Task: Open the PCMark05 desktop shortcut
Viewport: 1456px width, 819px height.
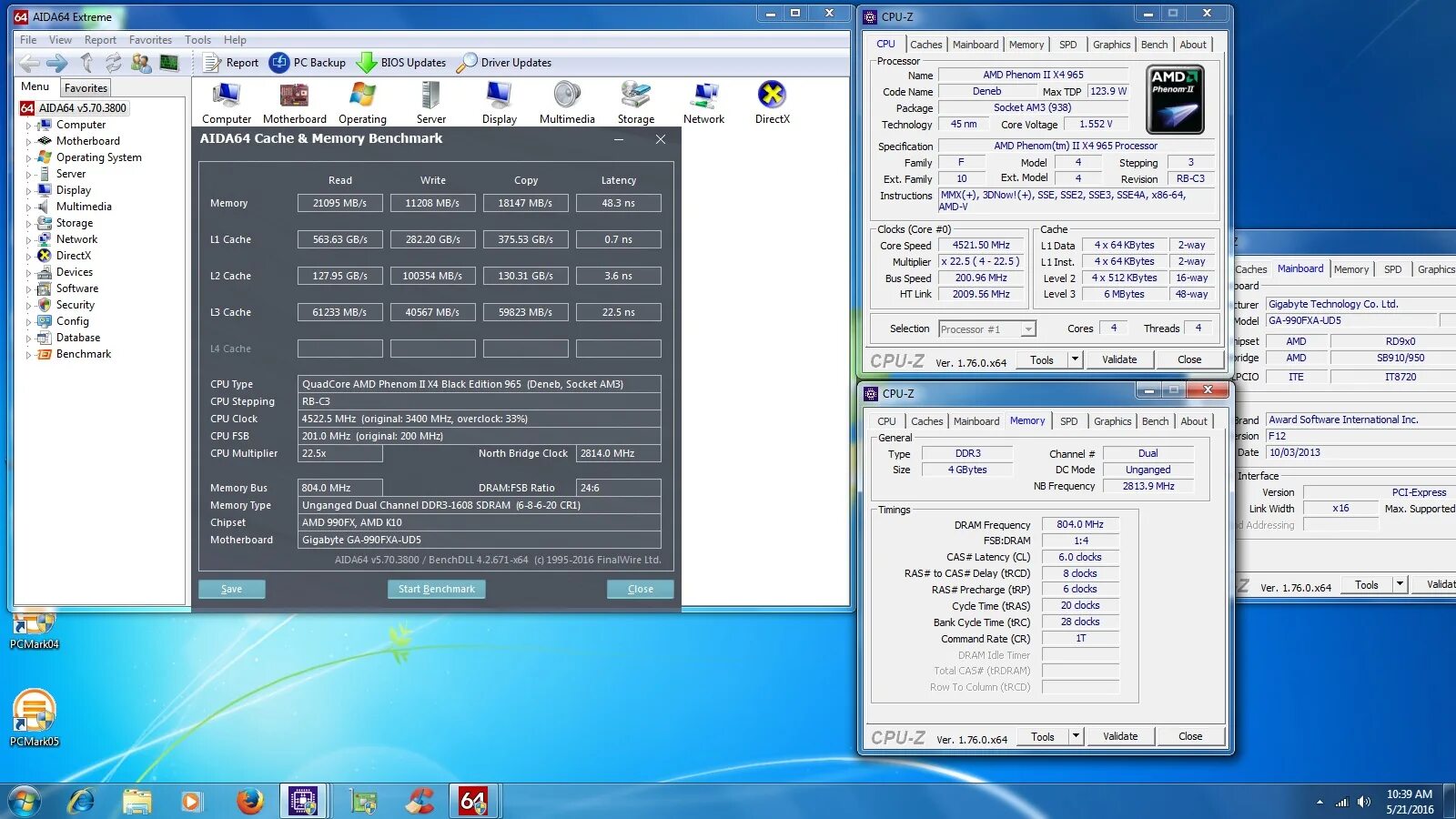Action: 35,719
